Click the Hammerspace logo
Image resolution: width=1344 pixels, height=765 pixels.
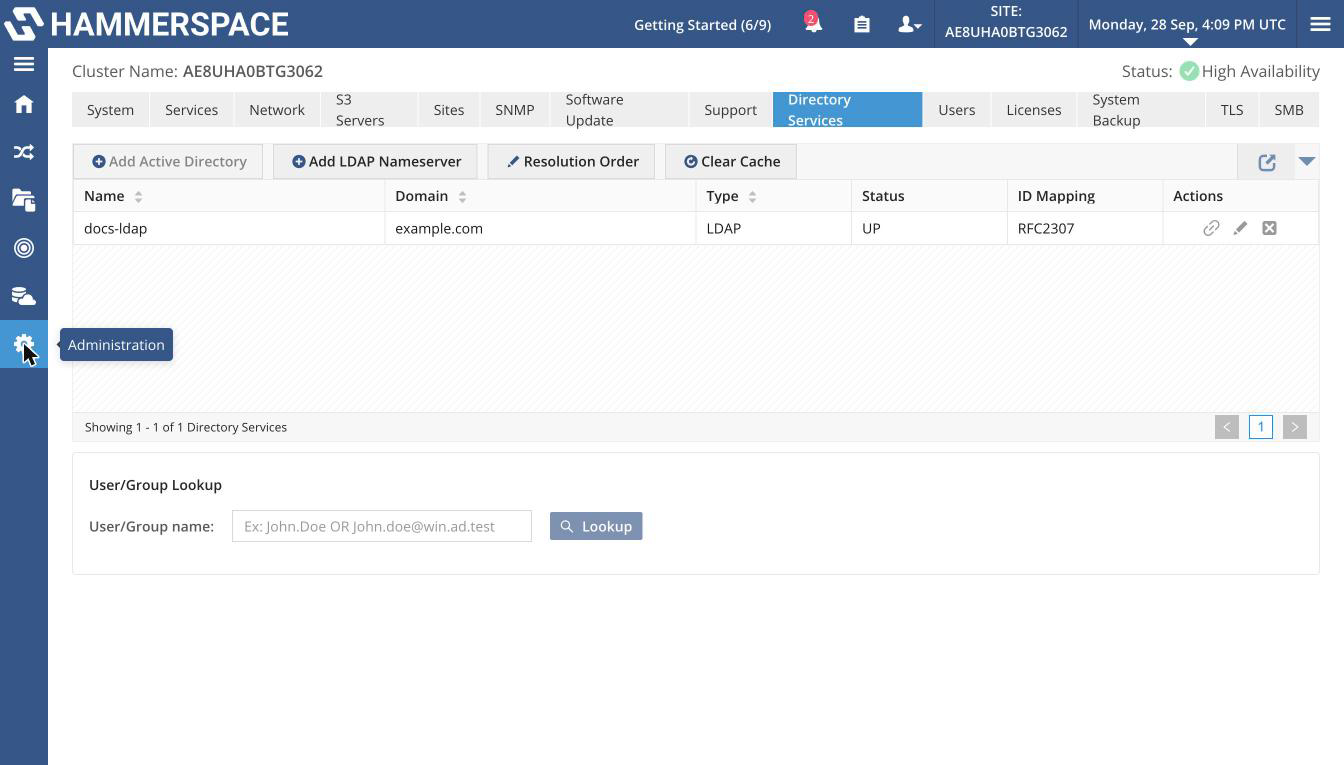(x=146, y=24)
